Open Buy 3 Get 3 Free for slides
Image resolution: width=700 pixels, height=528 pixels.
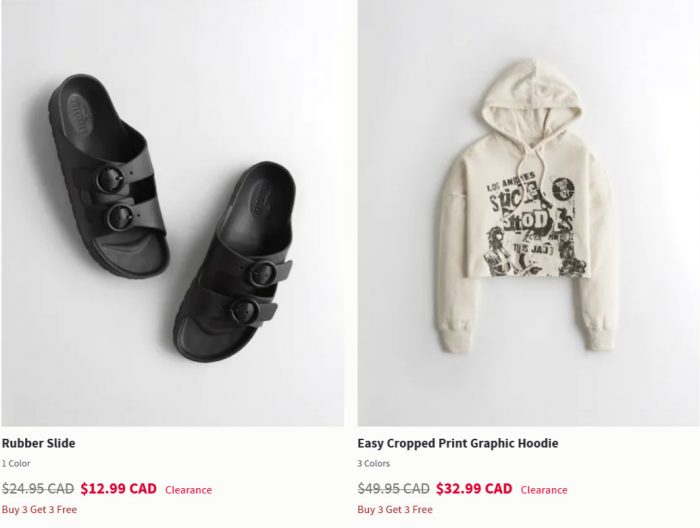tap(39, 509)
